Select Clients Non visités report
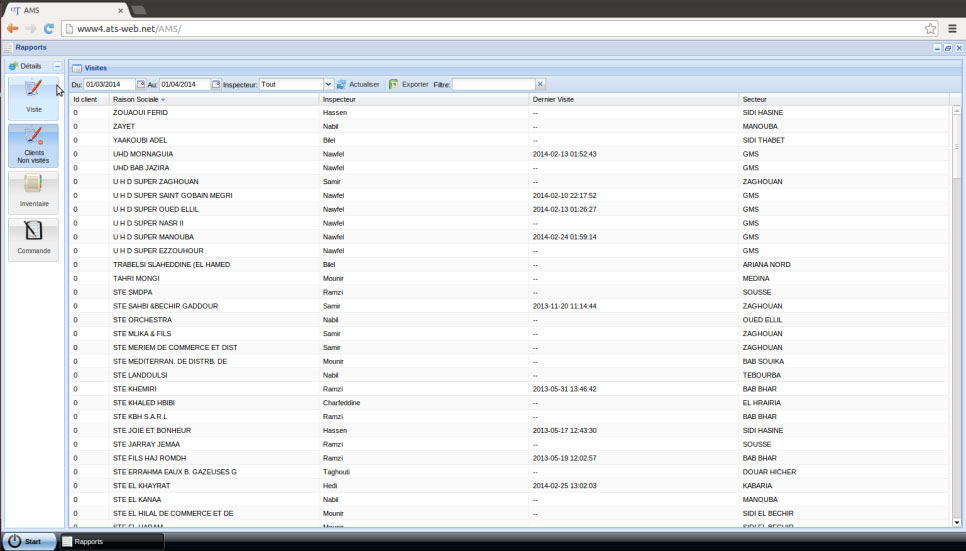 (33, 145)
